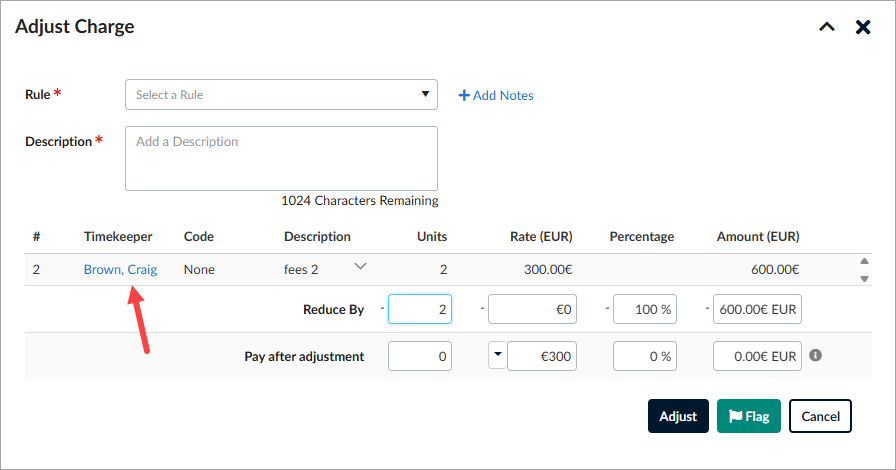Click Pay after adjustment 0.00€ EUR field
896x470 pixels.
(757, 356)
